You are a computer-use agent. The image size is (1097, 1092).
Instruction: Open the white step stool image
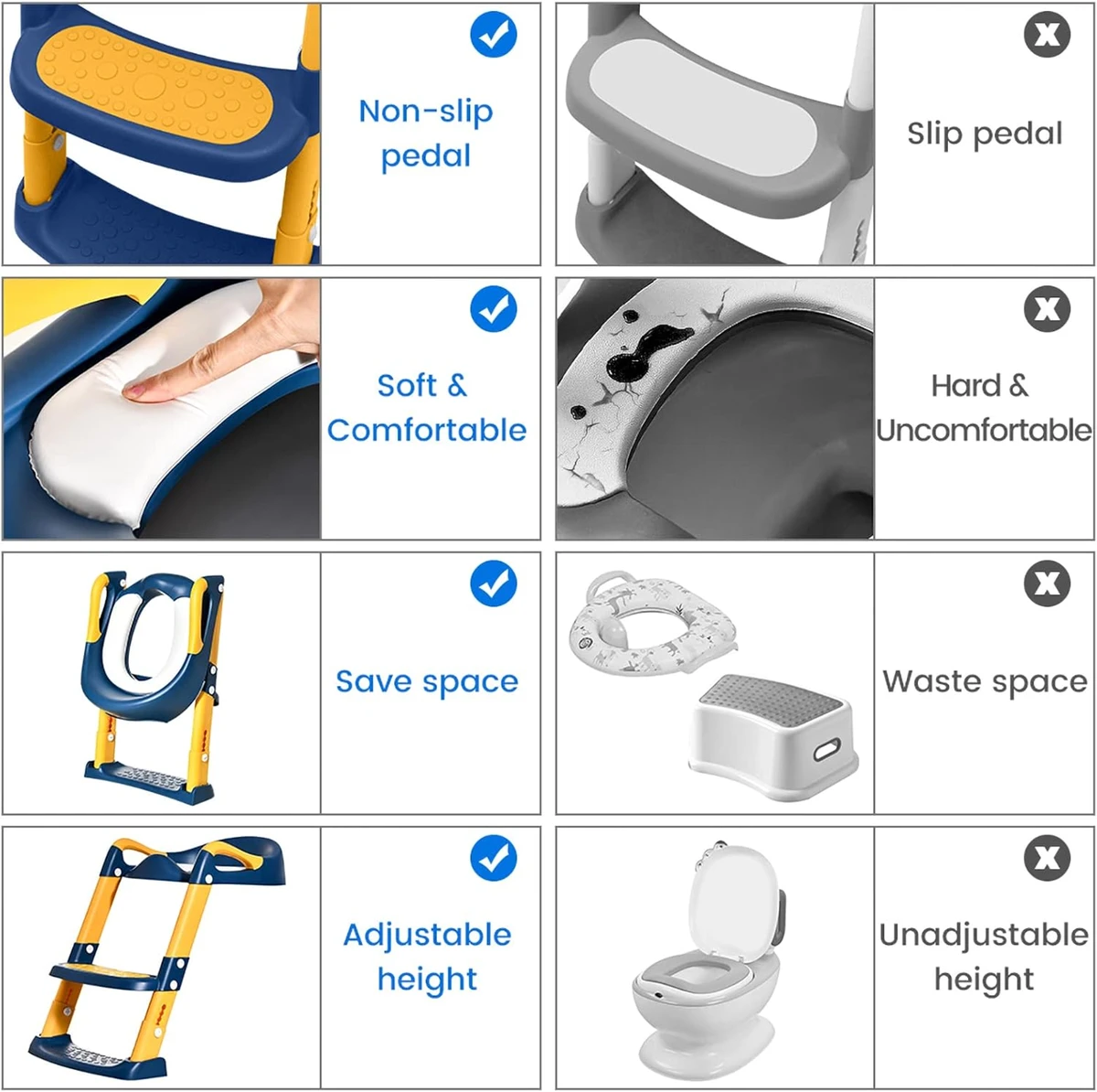pyautogui.click(x=772, y=736)
